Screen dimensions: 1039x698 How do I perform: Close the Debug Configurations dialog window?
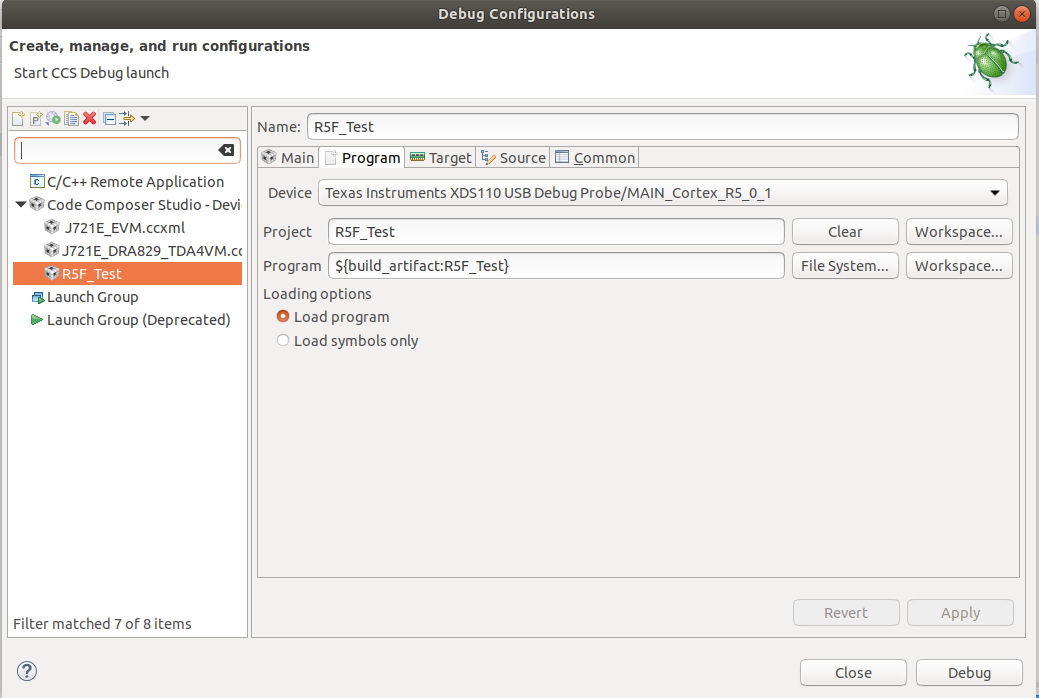[1022, 13]
